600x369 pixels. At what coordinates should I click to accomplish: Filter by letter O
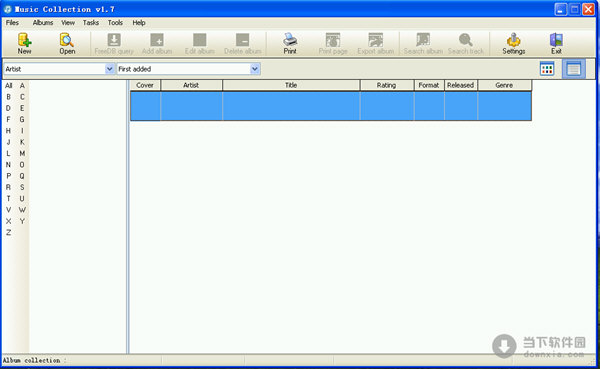click(22, 165)
